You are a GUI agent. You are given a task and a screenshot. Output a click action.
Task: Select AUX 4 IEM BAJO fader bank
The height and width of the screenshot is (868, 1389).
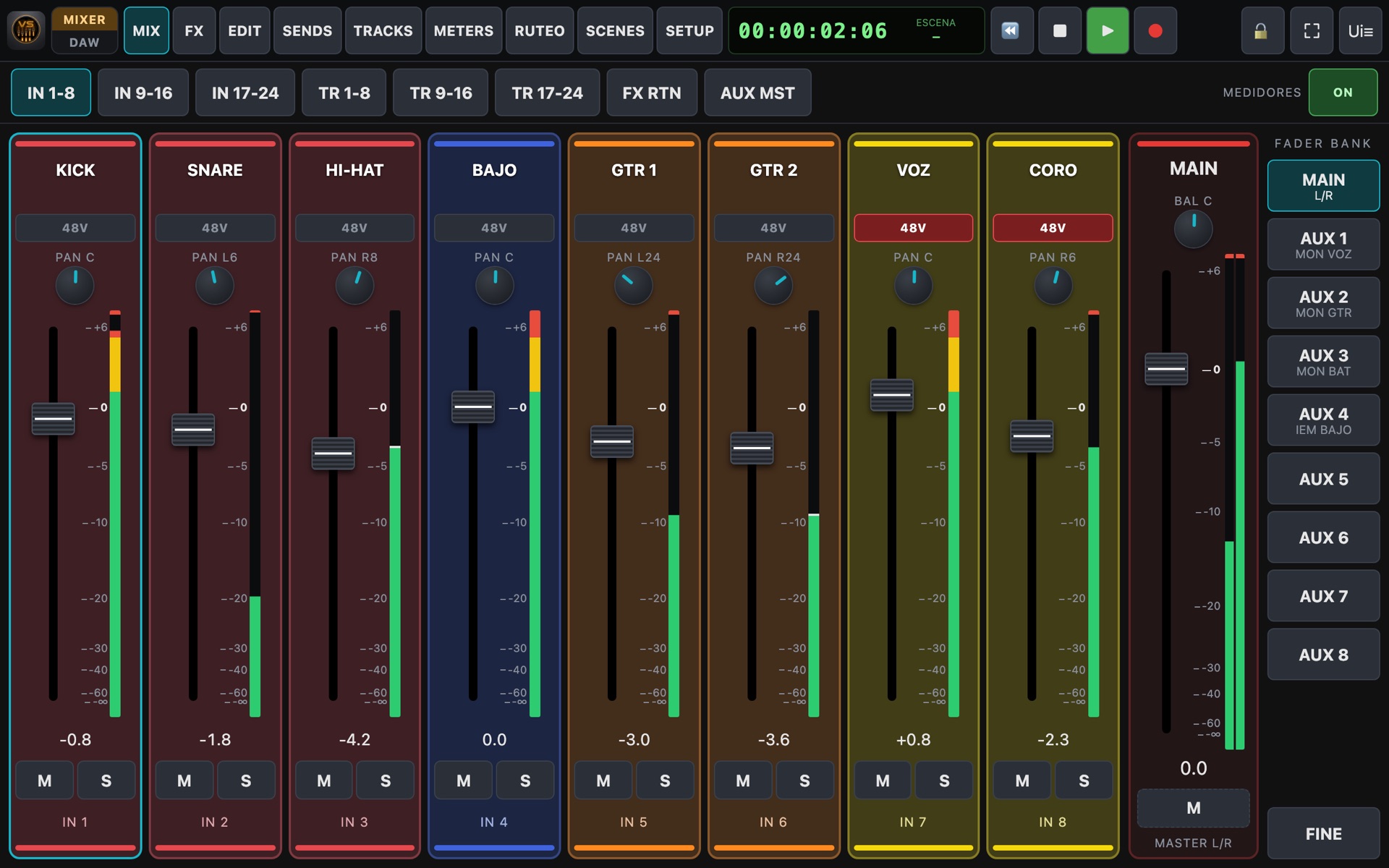click(x=1323, y=420)
